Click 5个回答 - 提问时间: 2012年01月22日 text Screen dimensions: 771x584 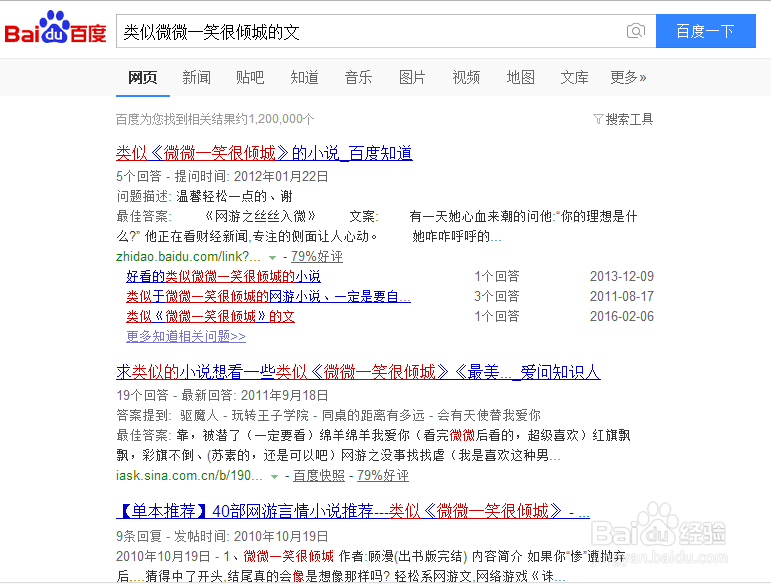(x=222, y=176)
